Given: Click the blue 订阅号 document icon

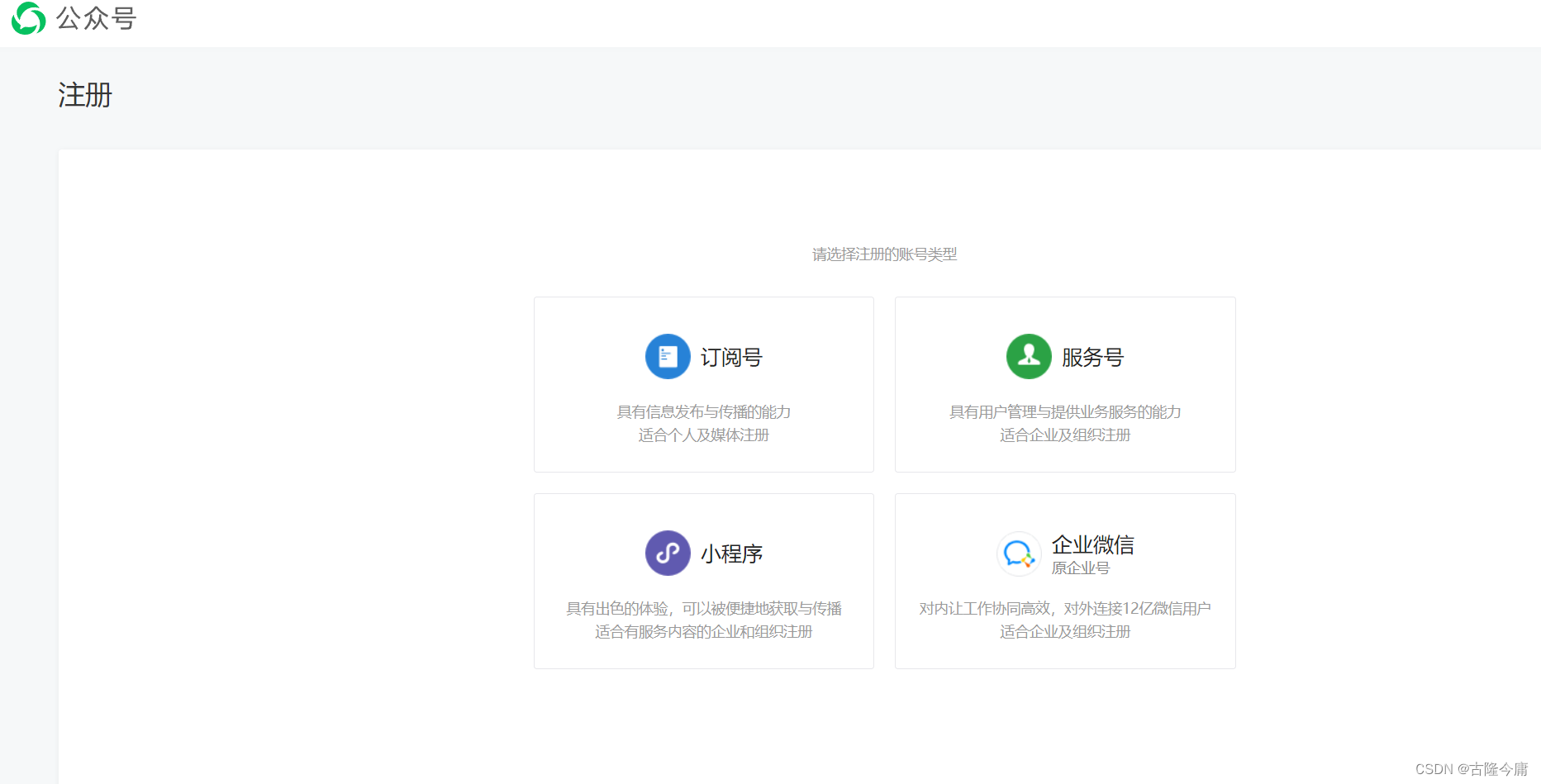Looking at the screenshot, I should (x=668, y=357).
